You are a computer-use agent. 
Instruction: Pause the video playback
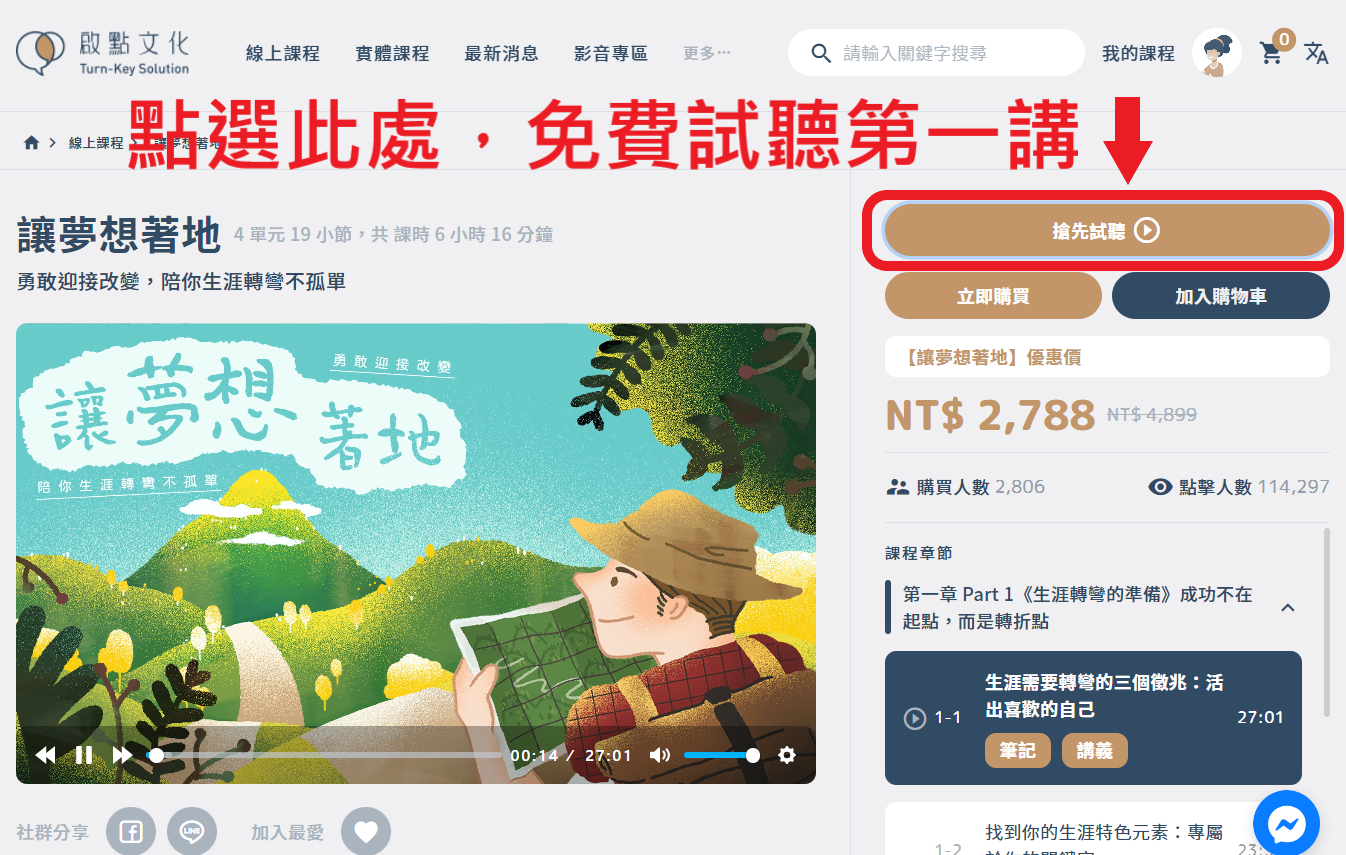[84, 755]
